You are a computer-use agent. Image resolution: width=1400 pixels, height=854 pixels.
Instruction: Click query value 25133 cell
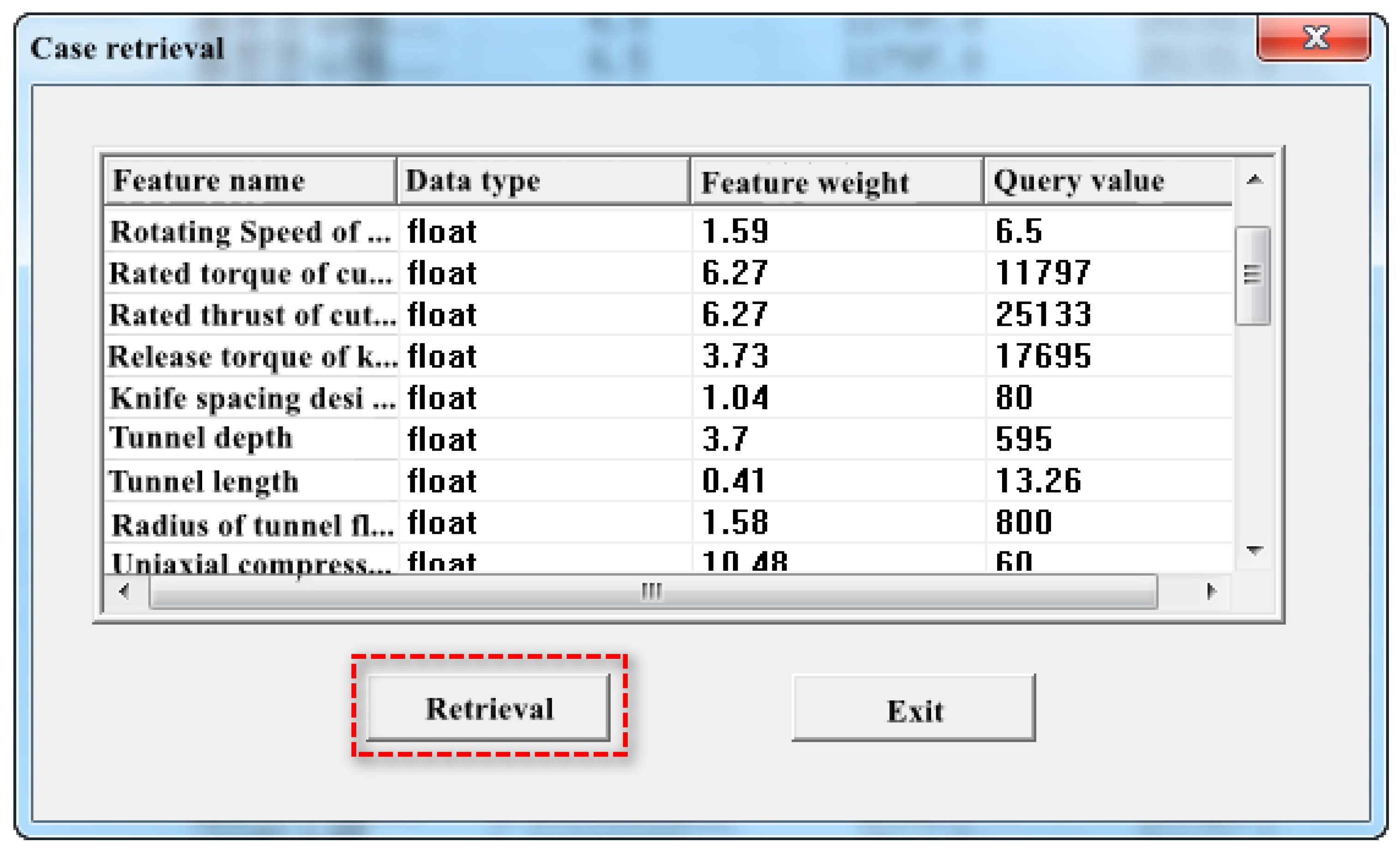[x=1043, y=315]
